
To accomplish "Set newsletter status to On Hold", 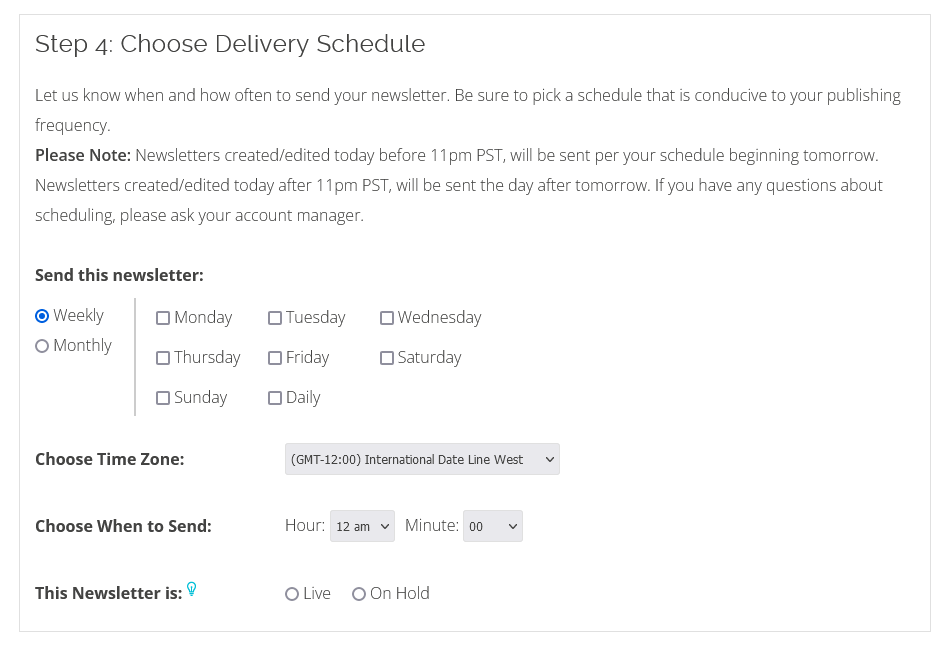I will (359, 594).
